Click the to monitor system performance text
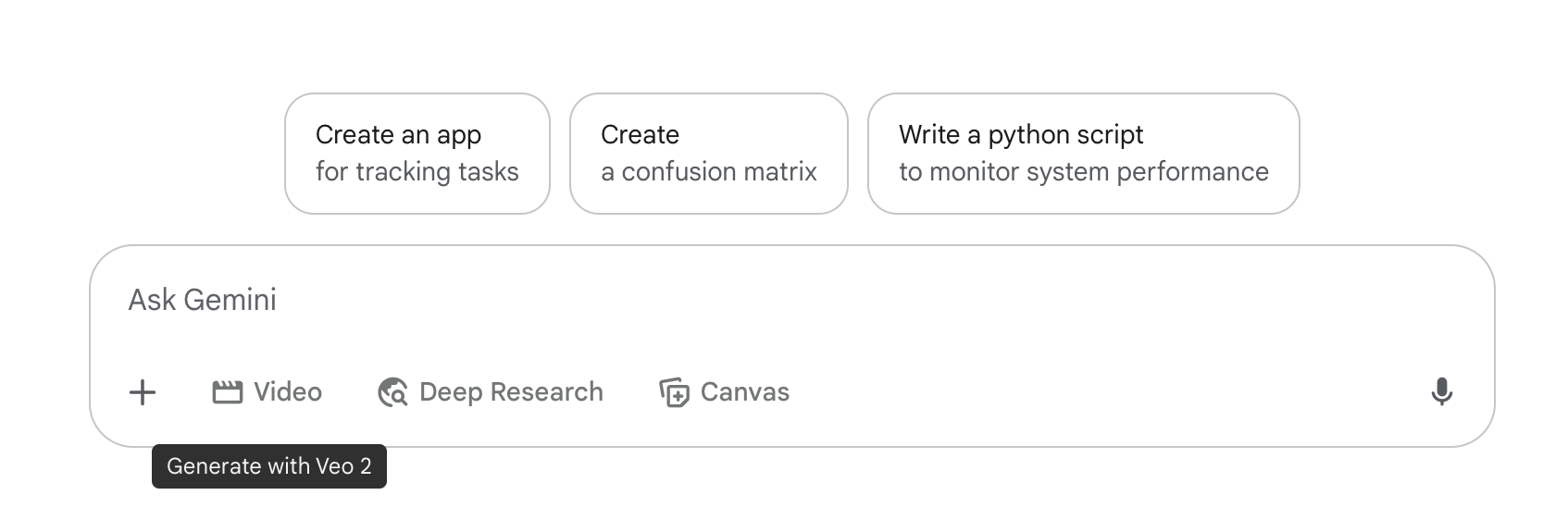Viewport: 1568px width, 520px height. tap(1084, 172)
